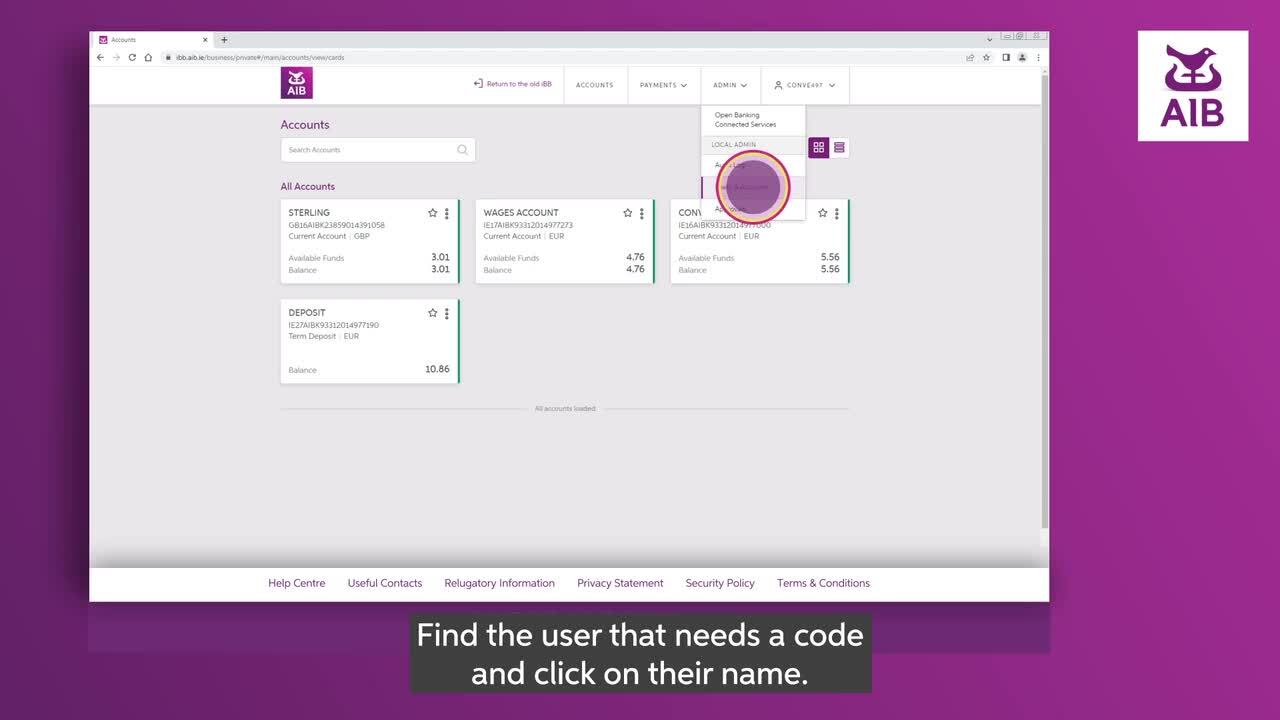Screen dimensions: 1280x720
Task: Switch to list view of accounts
Action: (x=839, y=148)
